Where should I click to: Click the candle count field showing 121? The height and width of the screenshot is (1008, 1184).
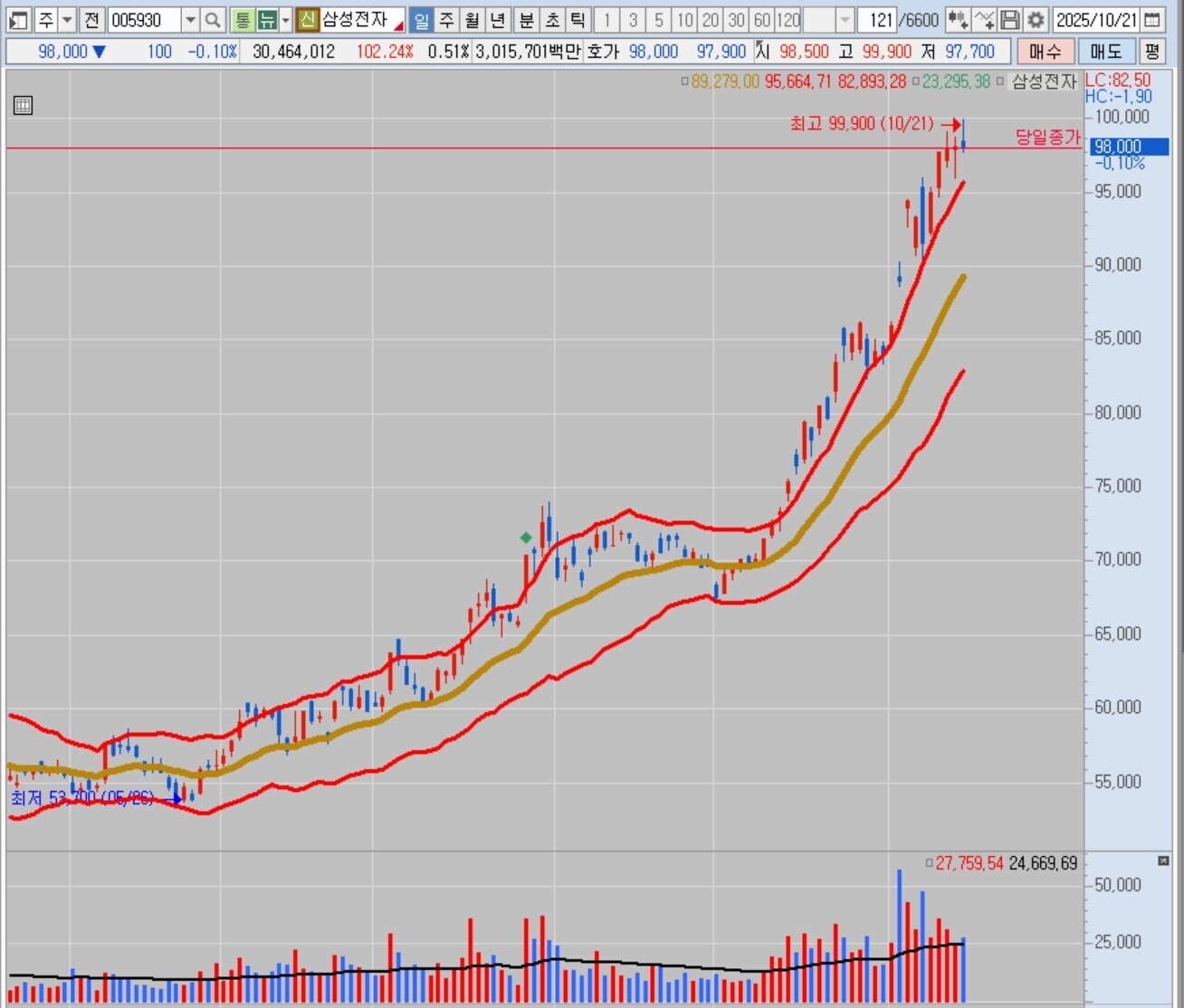(875, 20)
